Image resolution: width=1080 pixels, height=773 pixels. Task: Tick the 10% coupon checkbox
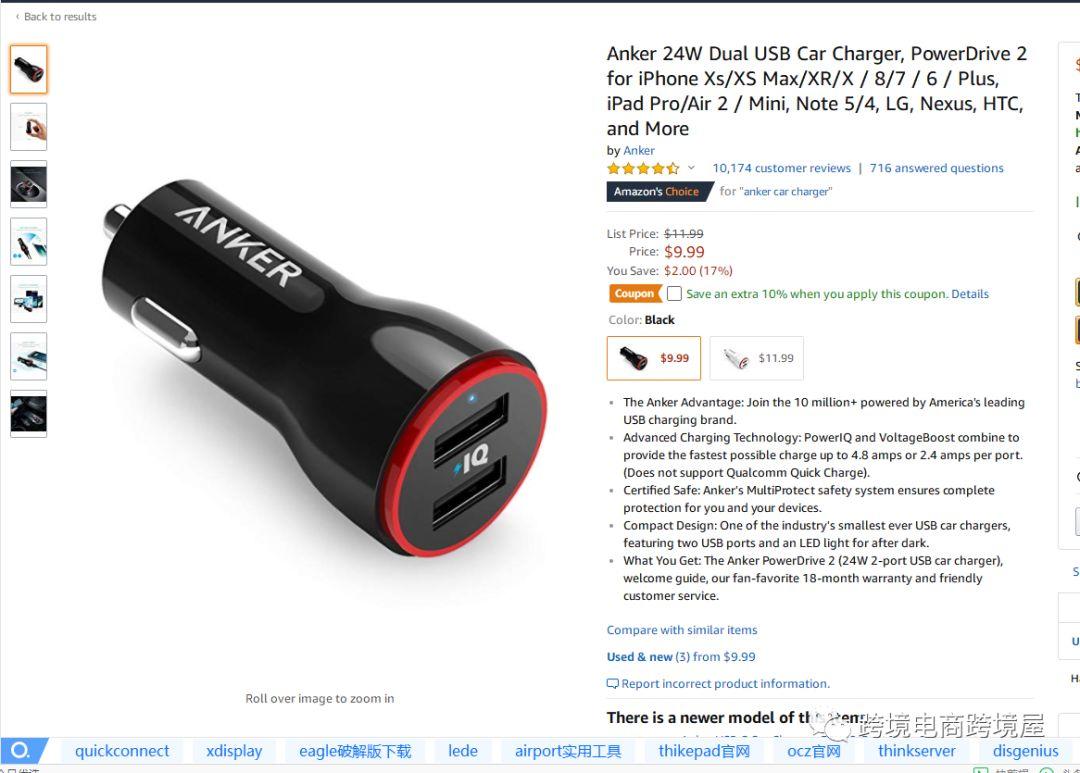674,293
